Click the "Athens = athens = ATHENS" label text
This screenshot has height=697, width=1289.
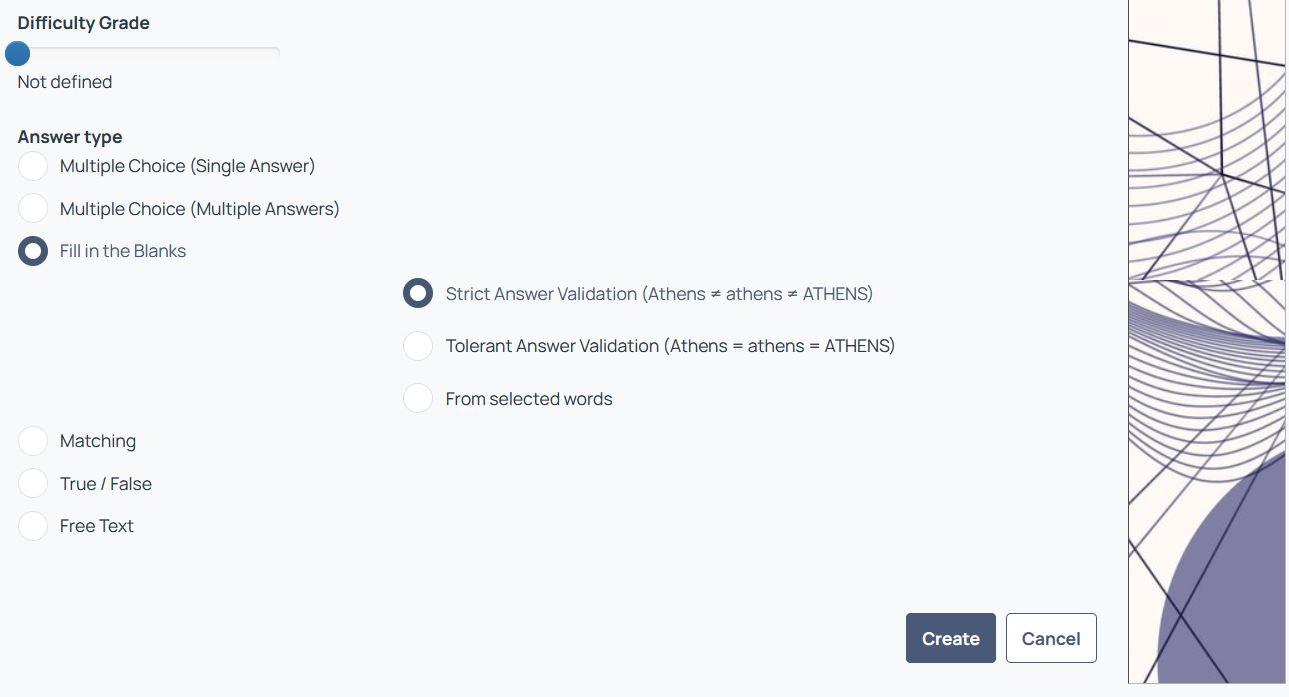tap(779, 346)
